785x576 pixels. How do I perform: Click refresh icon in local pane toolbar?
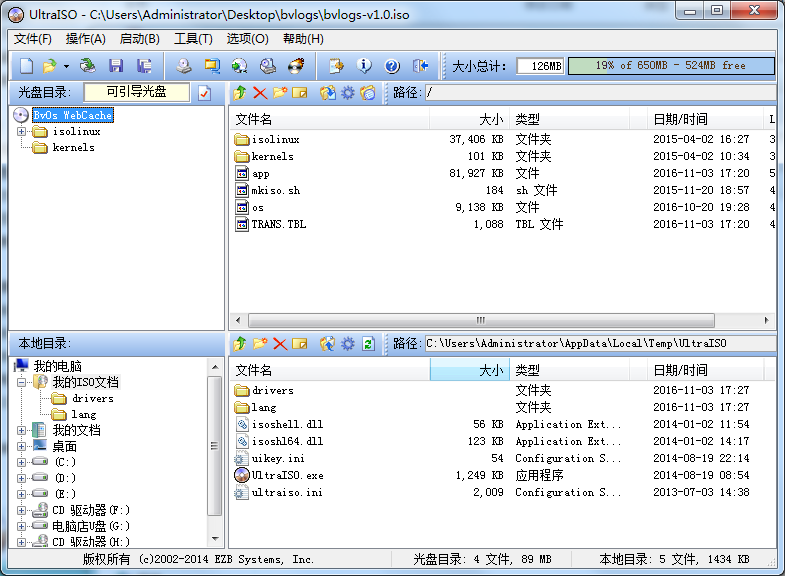point(368,343)
